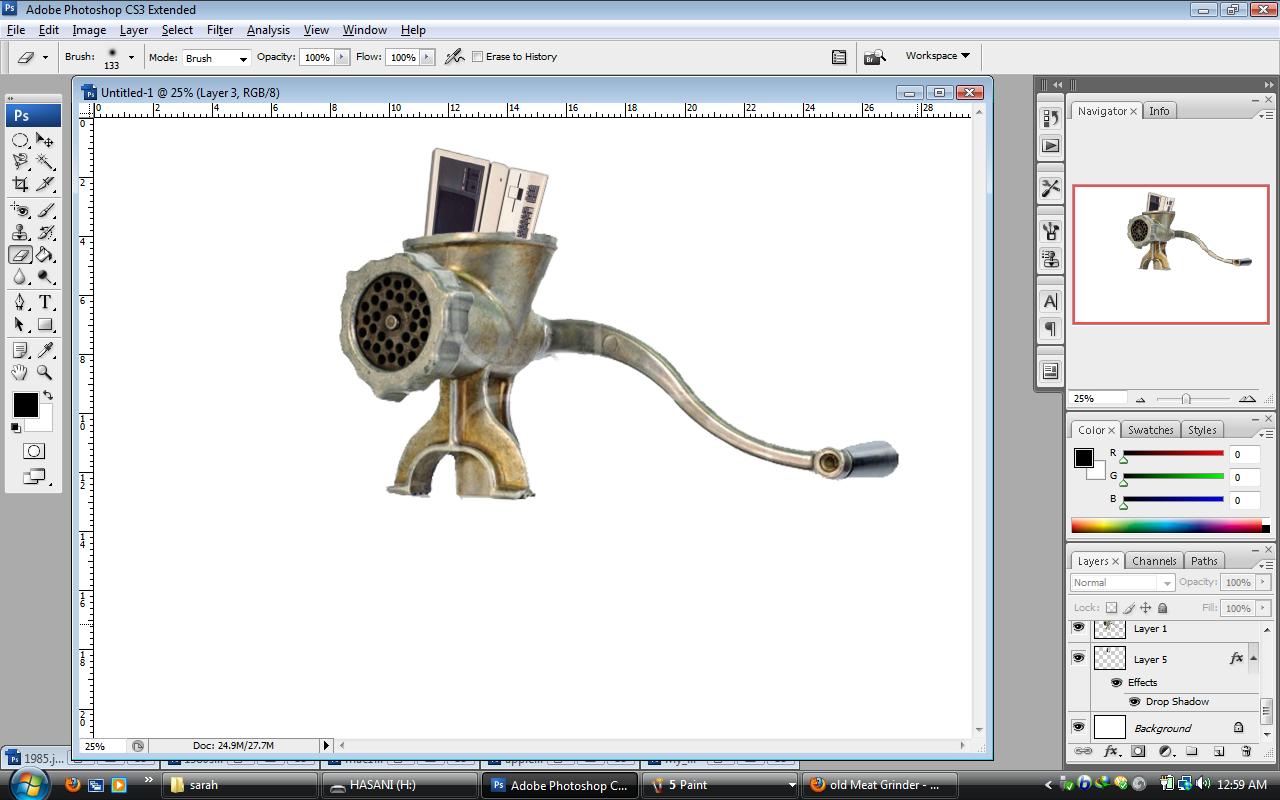Toggle Effects visibility on Layer 5

(1116, 682)
